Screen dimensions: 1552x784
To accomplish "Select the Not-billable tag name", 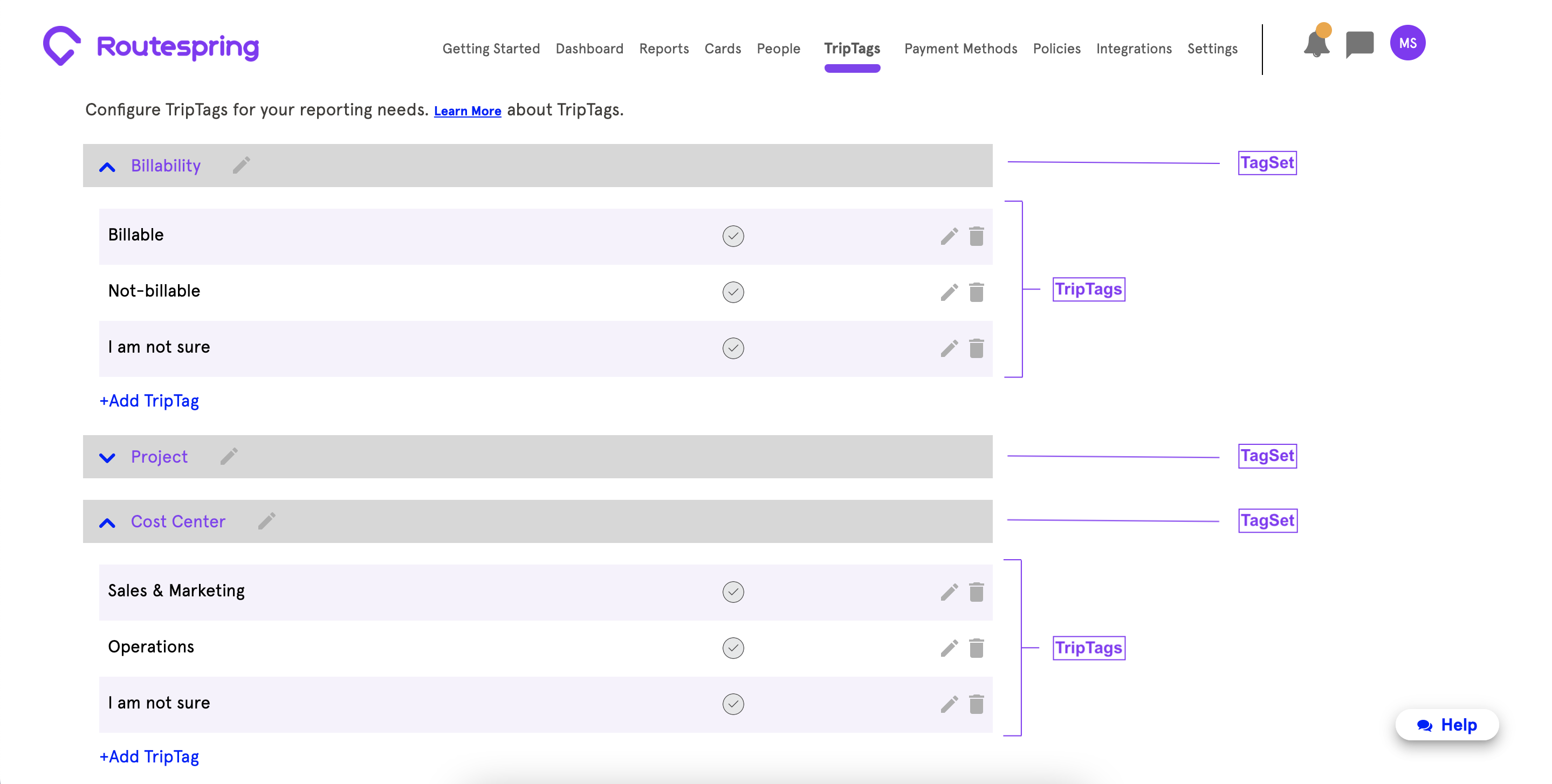I will click(154, 291).
